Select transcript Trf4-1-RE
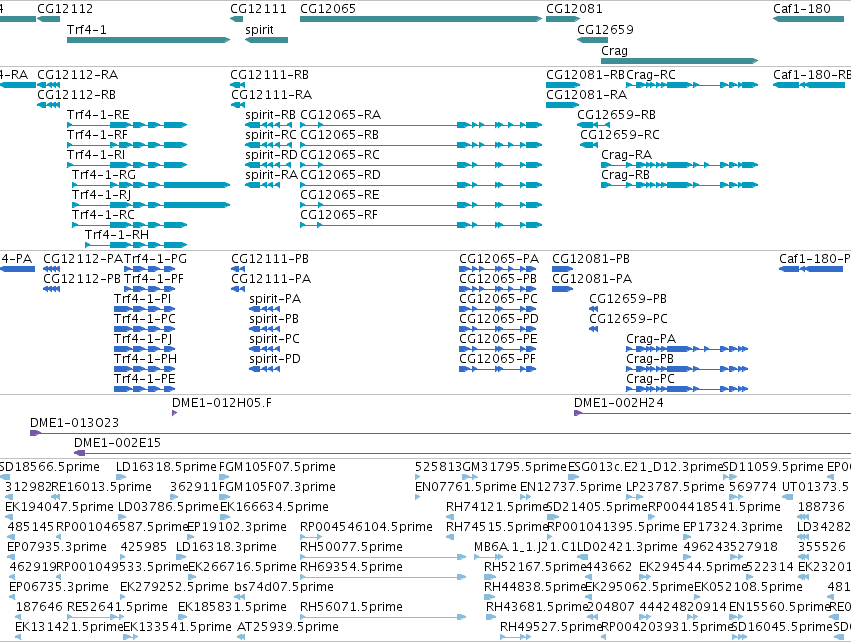The height and width of the screenshot is (642, 851). 126,125
